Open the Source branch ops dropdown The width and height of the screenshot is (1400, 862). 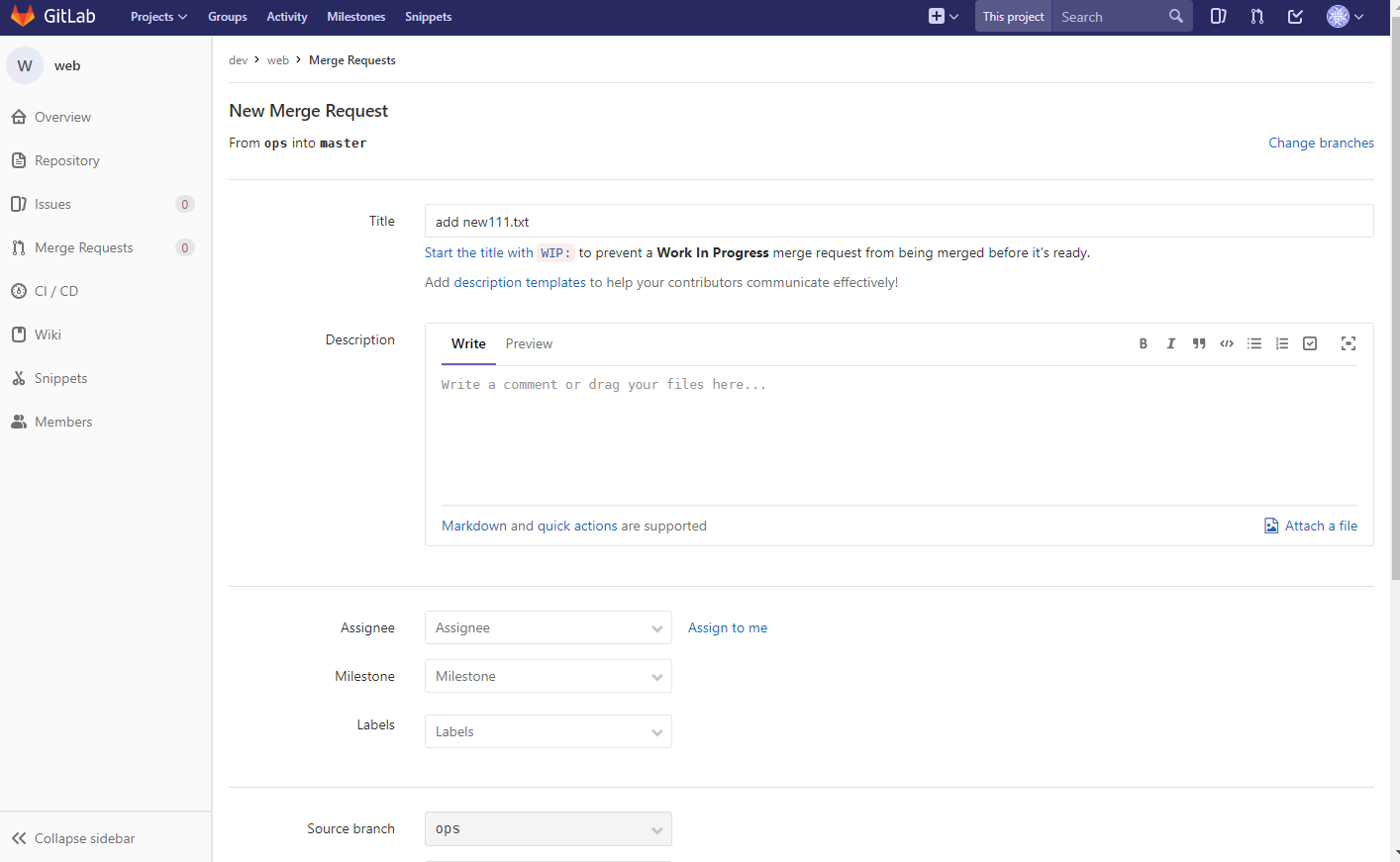[x=549, y=828]
